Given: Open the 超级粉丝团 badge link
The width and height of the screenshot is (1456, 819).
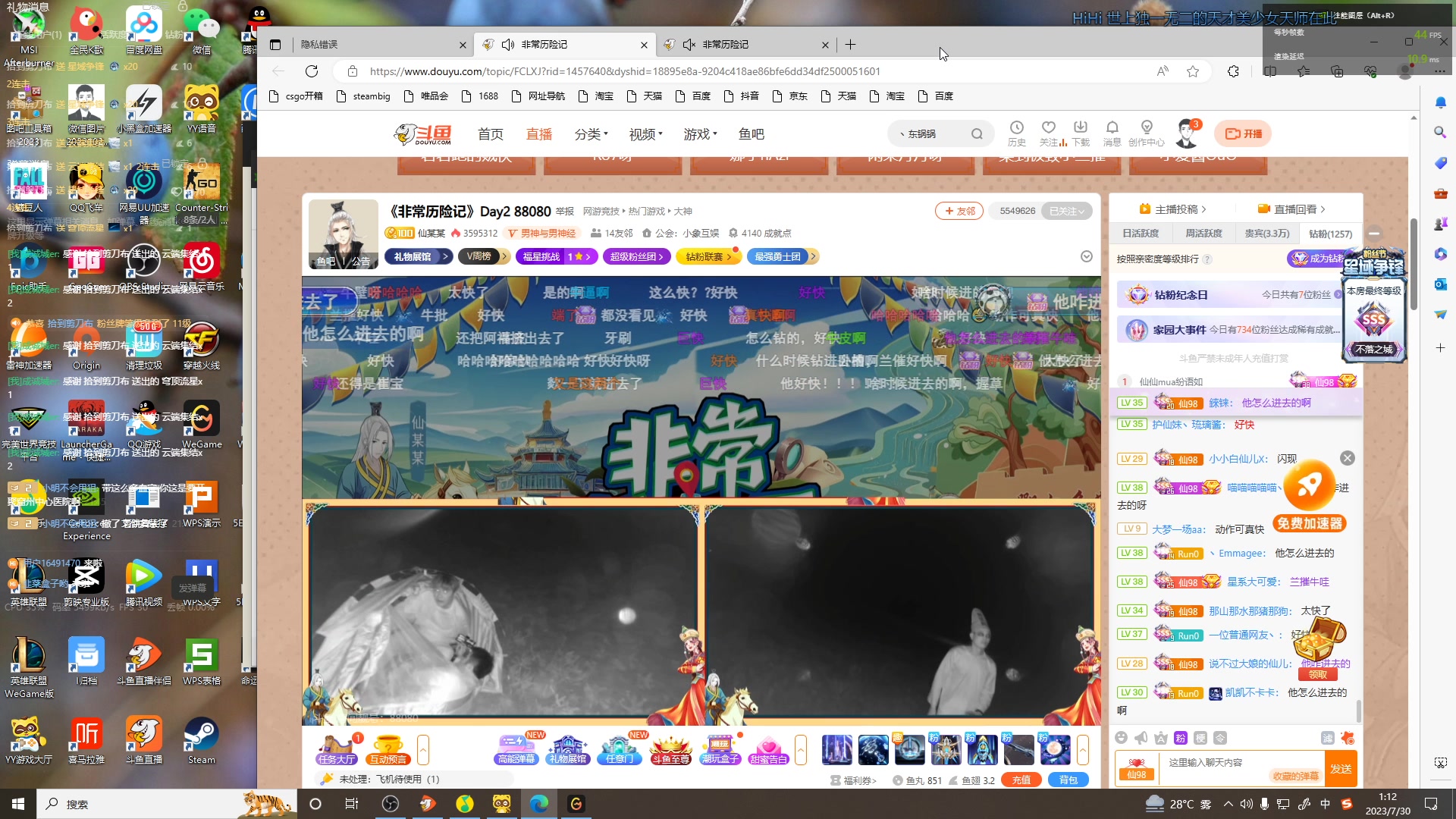Looking at the screenshot, I should (637, 256).
